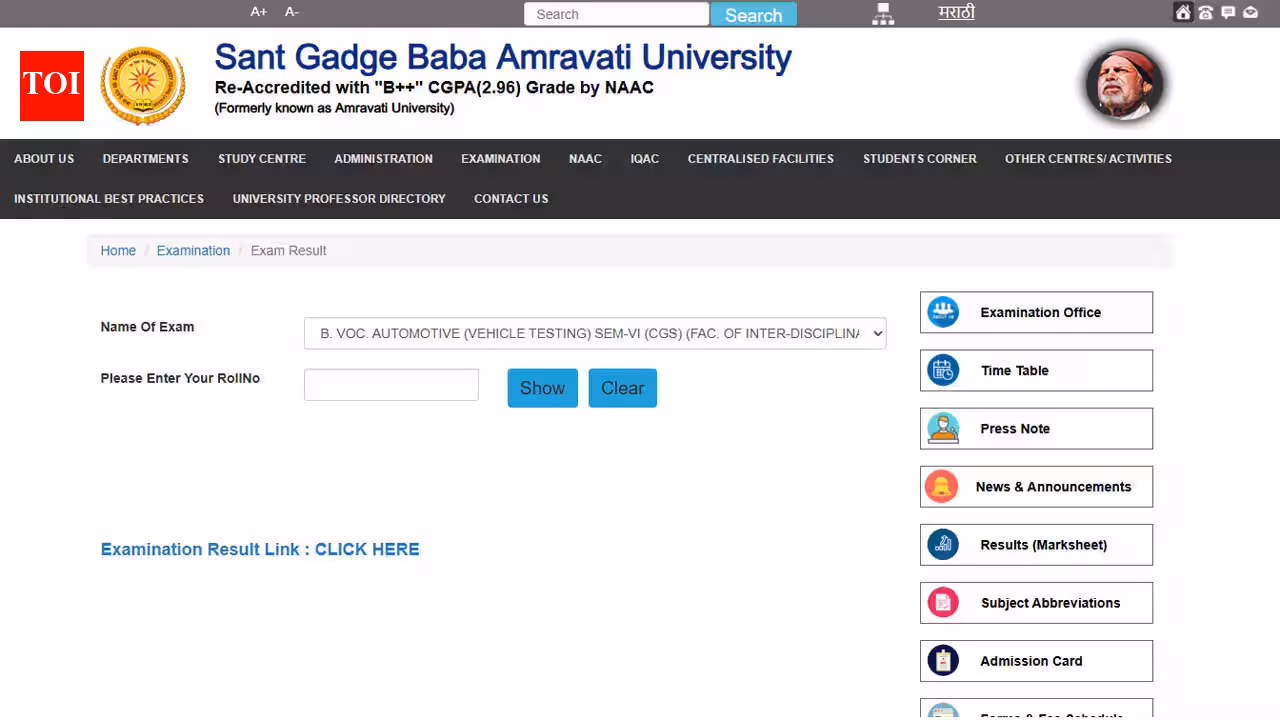Open the Administration menu
The image size is (1280, 720).
(x=383, y=159)
